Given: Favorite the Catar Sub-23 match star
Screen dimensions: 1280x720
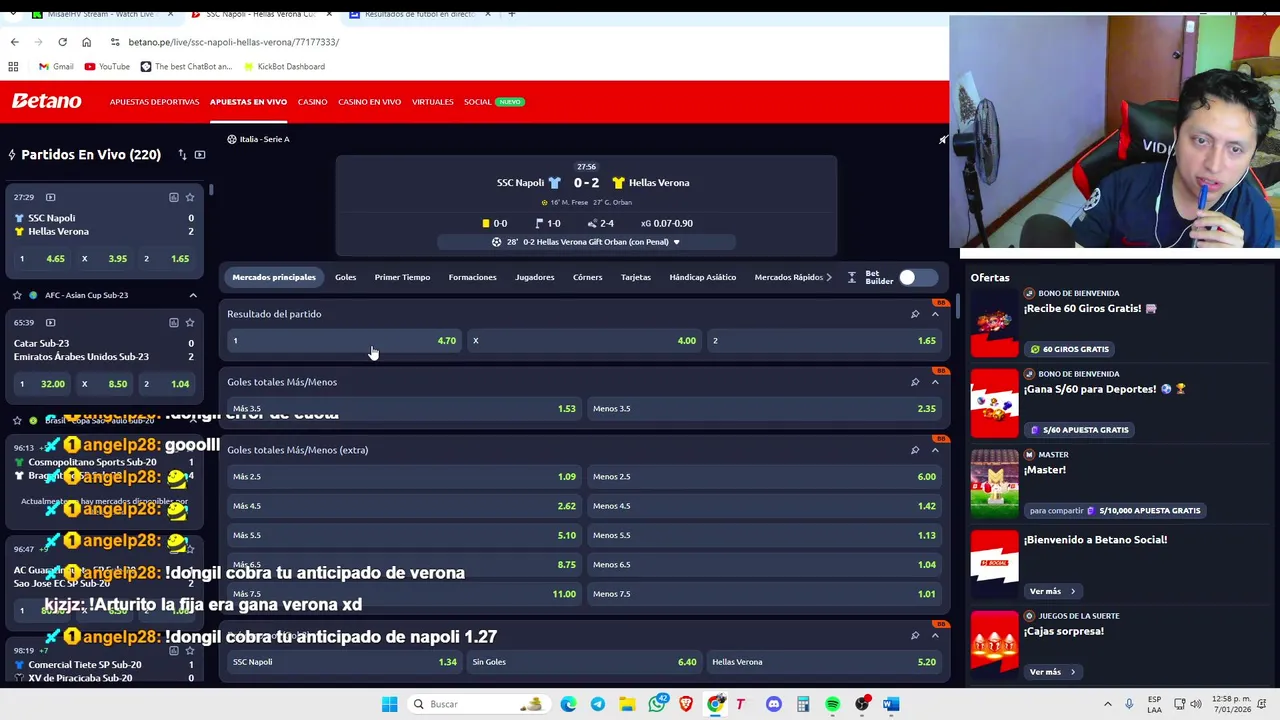Looking at the screenshot, I should [190, 322].
